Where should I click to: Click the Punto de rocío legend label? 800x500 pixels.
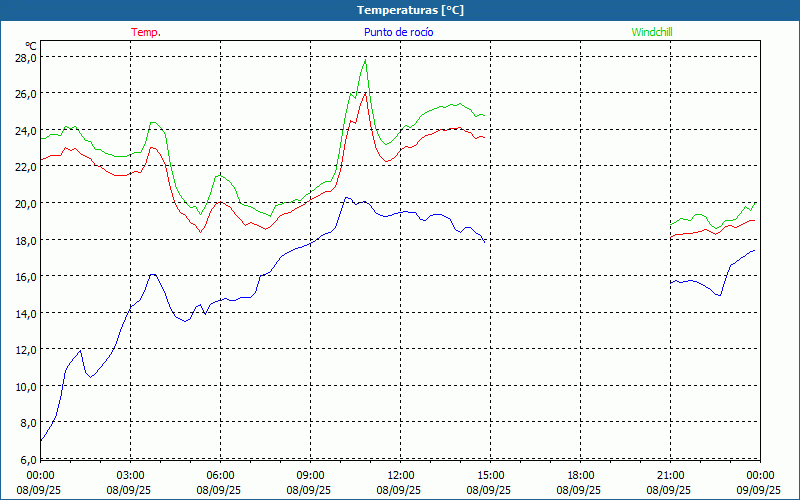(x=398, y=32)
